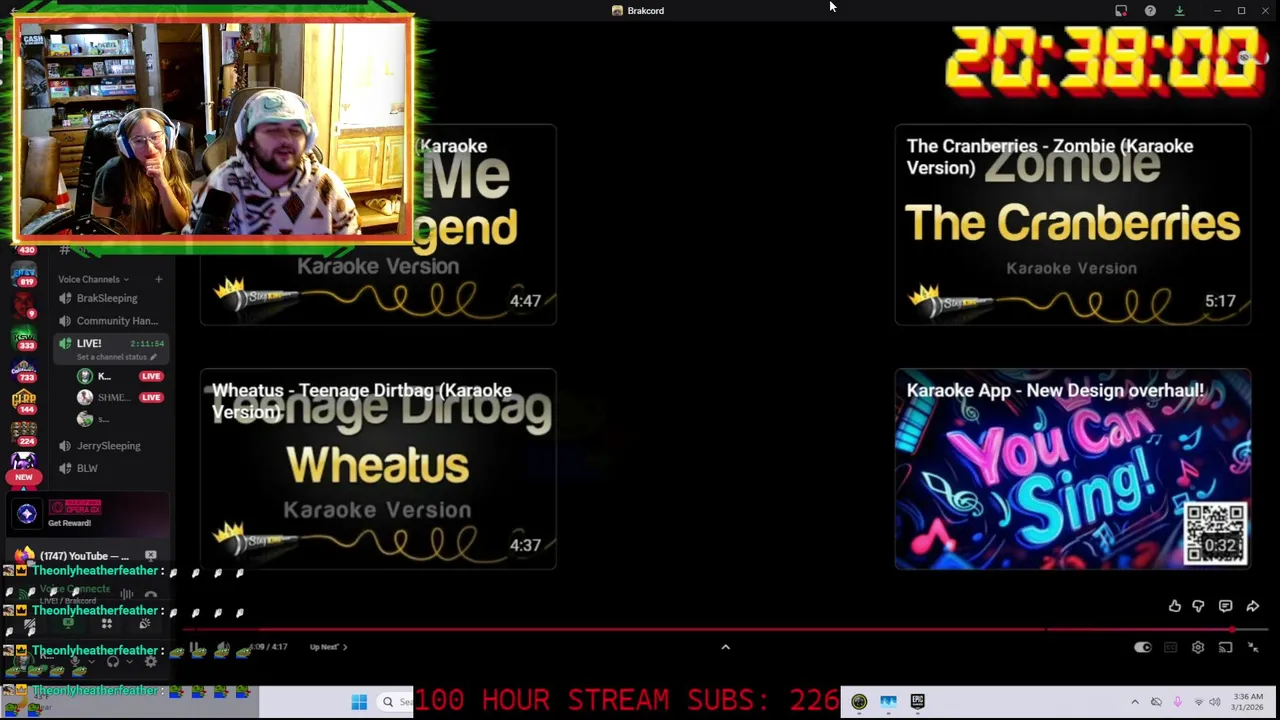Collapse the Voice Channels category
This screenshot has height=720, width=1280.
click(x=94, y=279)
